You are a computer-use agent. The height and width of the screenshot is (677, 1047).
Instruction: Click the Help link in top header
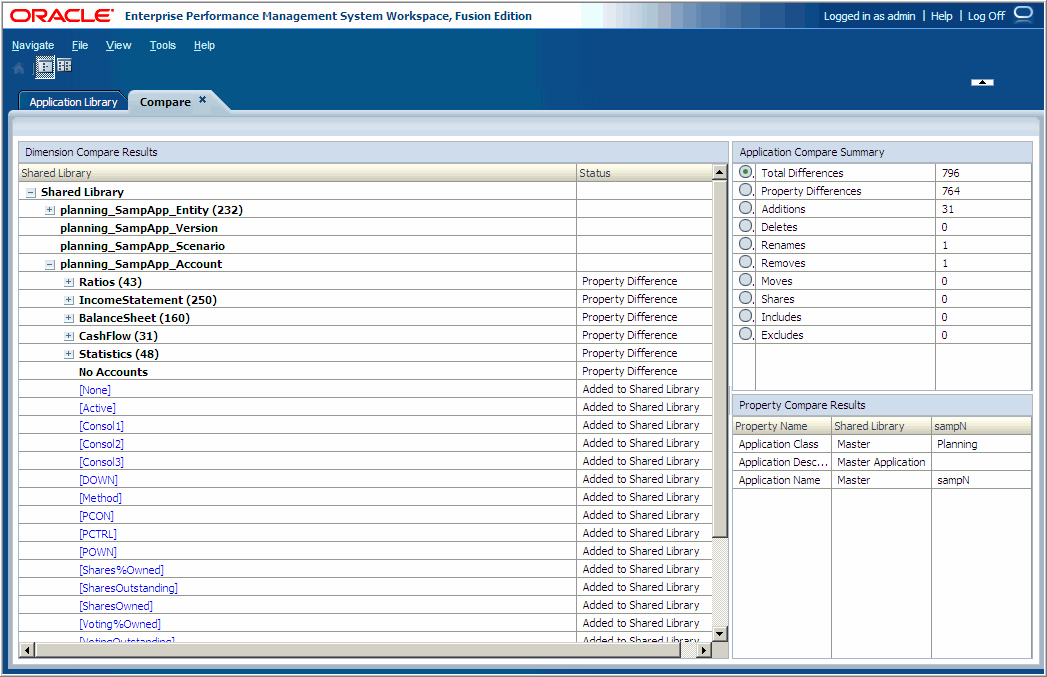coord(941,16)
